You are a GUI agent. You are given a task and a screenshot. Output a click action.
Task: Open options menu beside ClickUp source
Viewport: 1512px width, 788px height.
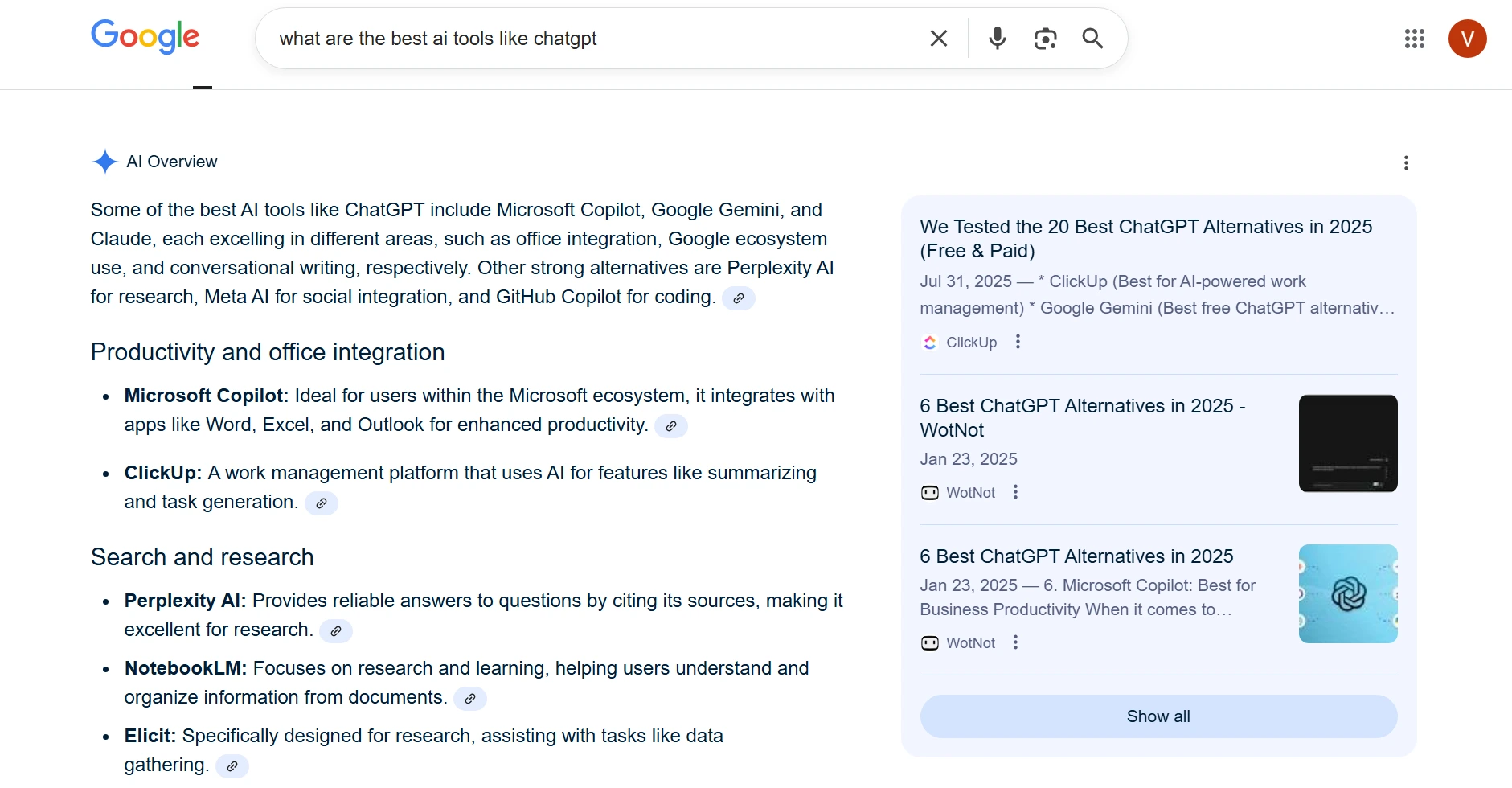point(1018,342)
